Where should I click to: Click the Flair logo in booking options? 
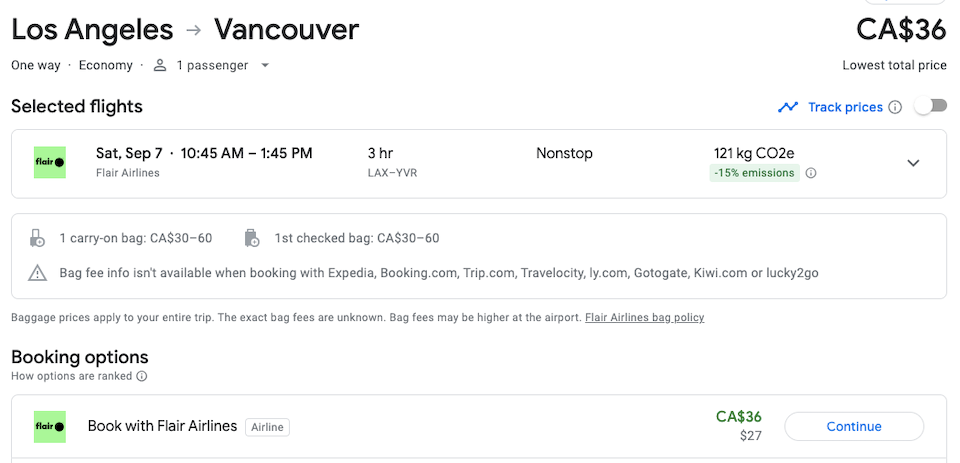50,427
